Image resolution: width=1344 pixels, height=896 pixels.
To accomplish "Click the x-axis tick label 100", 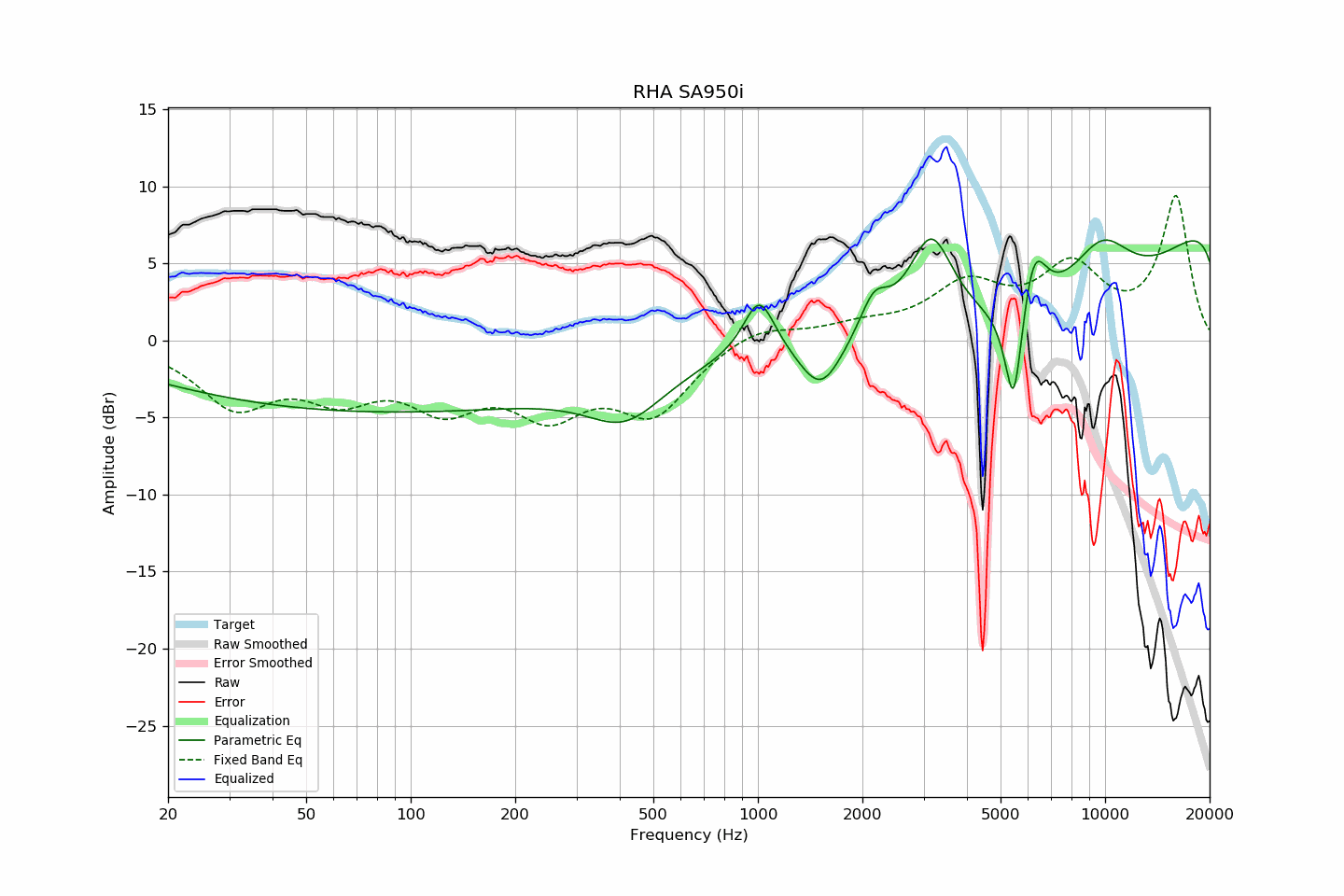I will (x=411, y=814).
